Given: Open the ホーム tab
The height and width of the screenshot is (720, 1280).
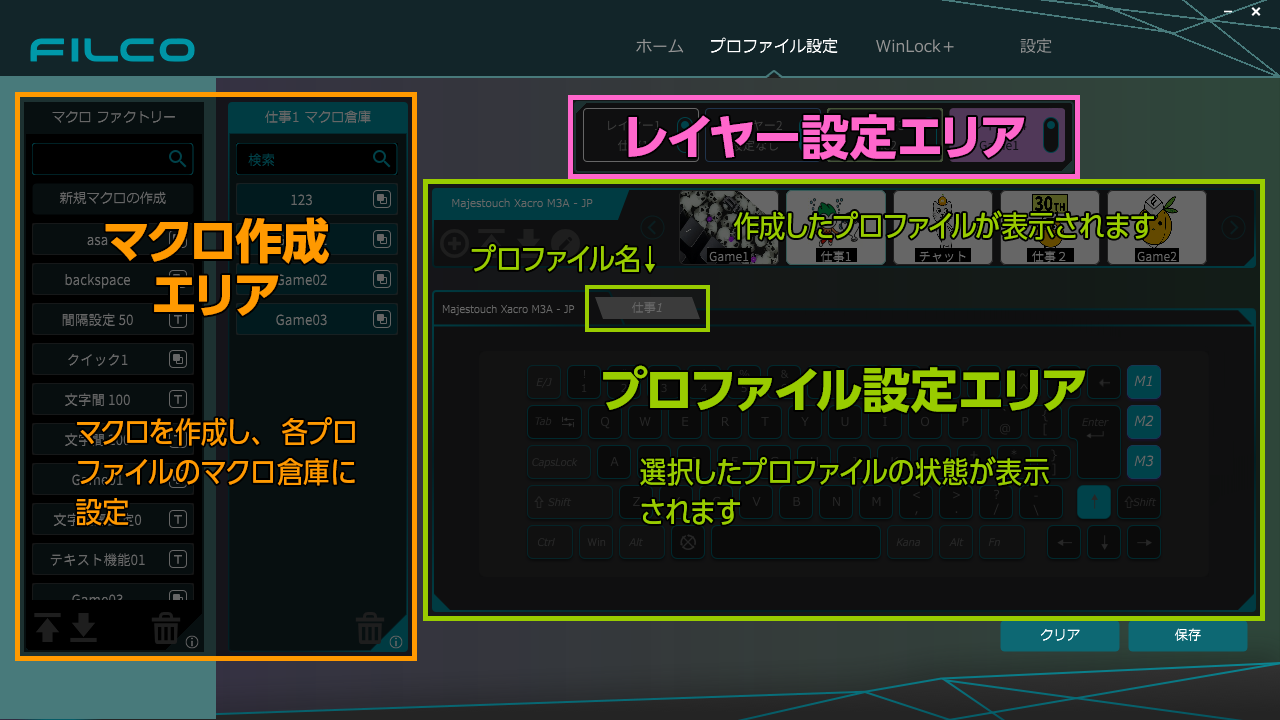Looking at the screenshot, I should [659, 46].
